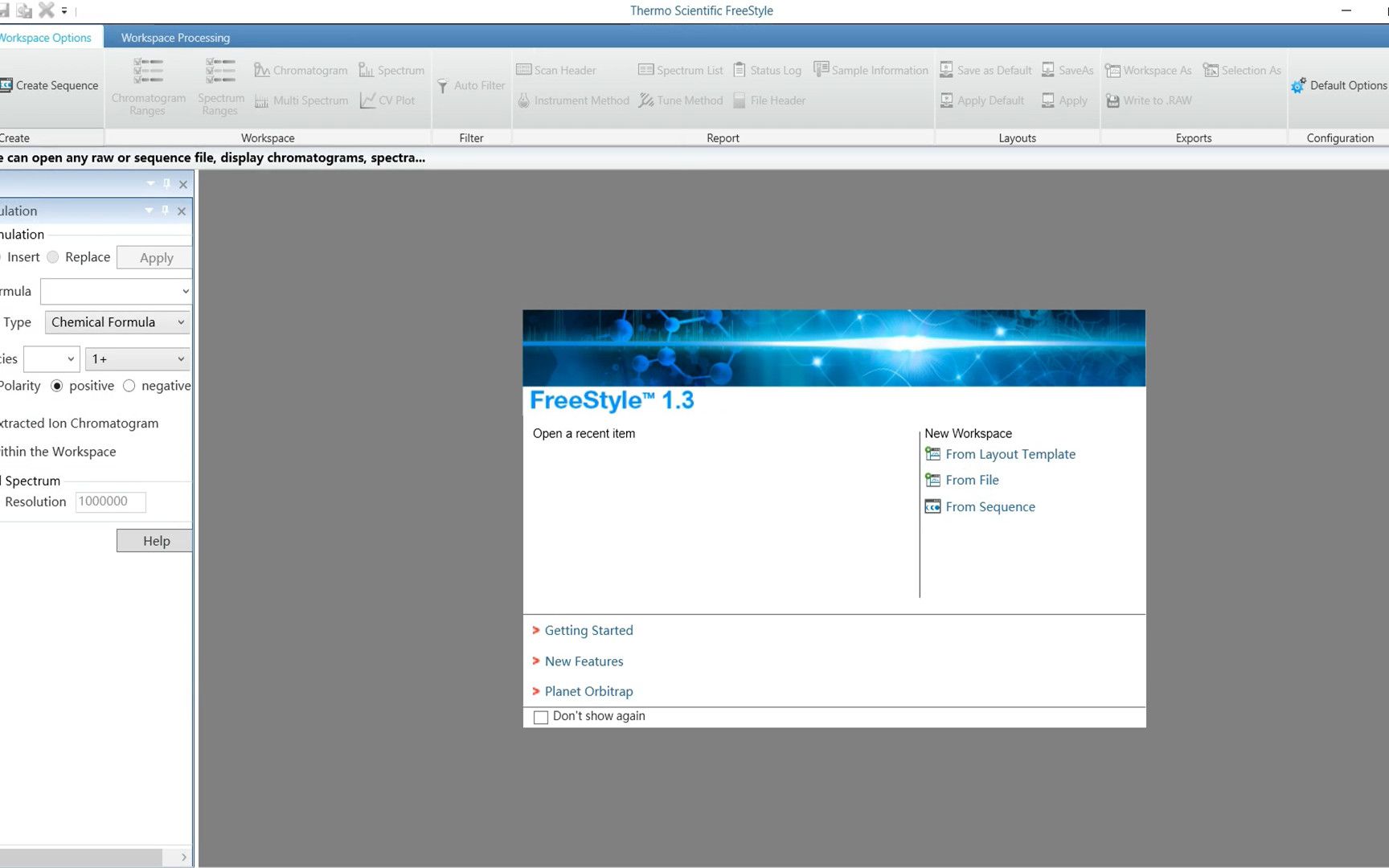Screen dimensions: 1389x868
Task: Click Apply Default layout
Action: 982,100
